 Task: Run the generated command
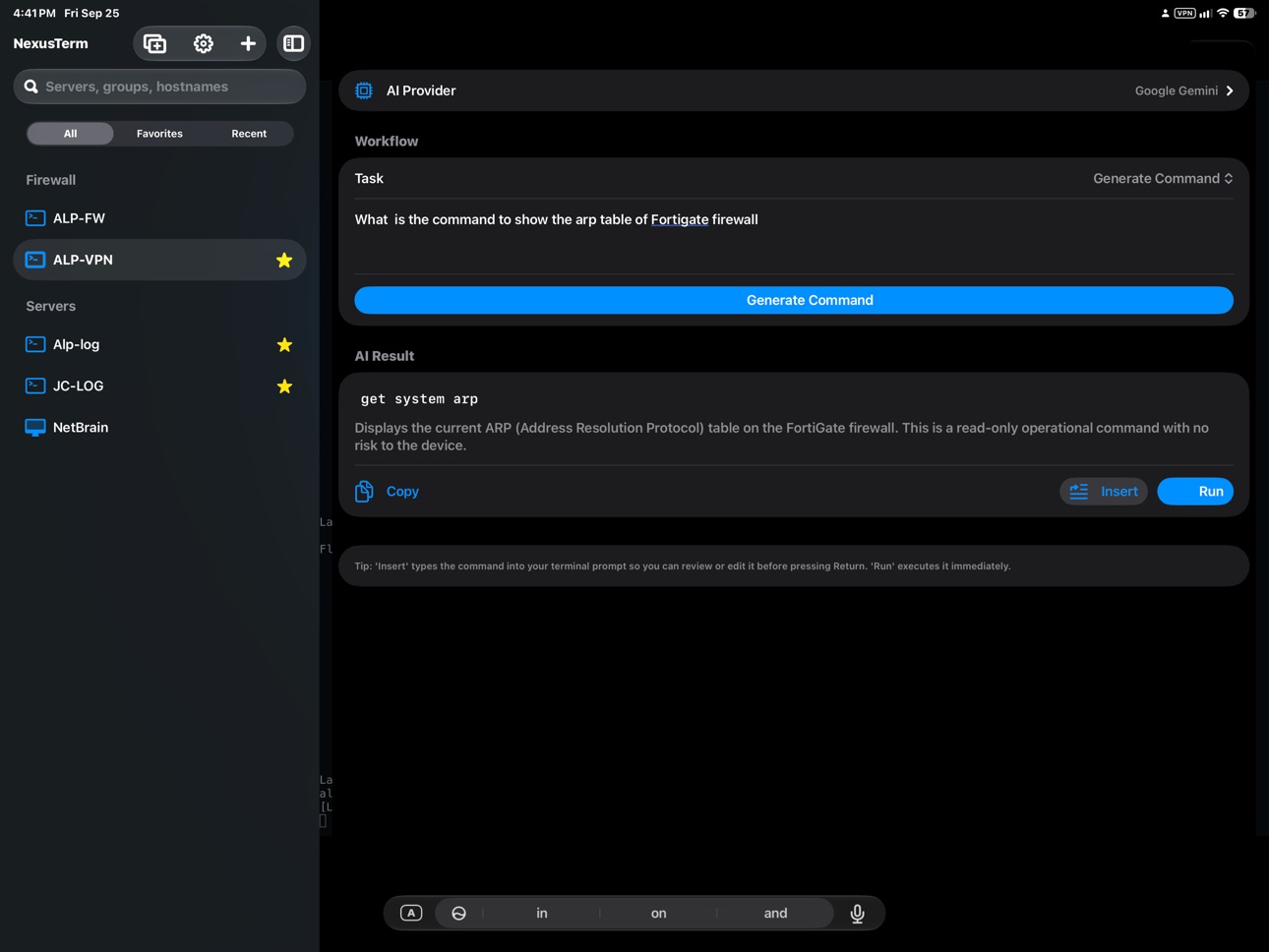(x=1195, y=492)
